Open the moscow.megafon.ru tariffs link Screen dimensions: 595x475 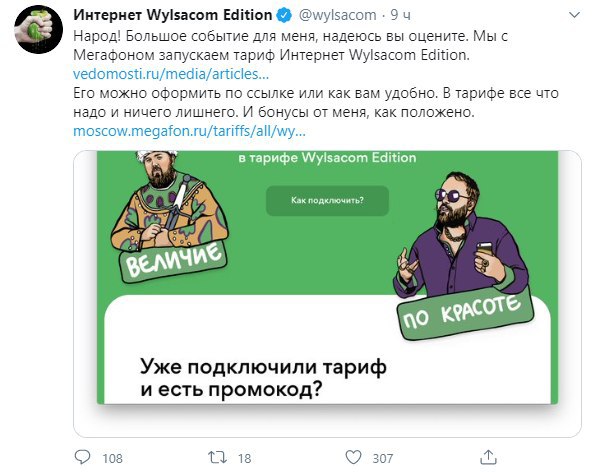coord(189,131)
